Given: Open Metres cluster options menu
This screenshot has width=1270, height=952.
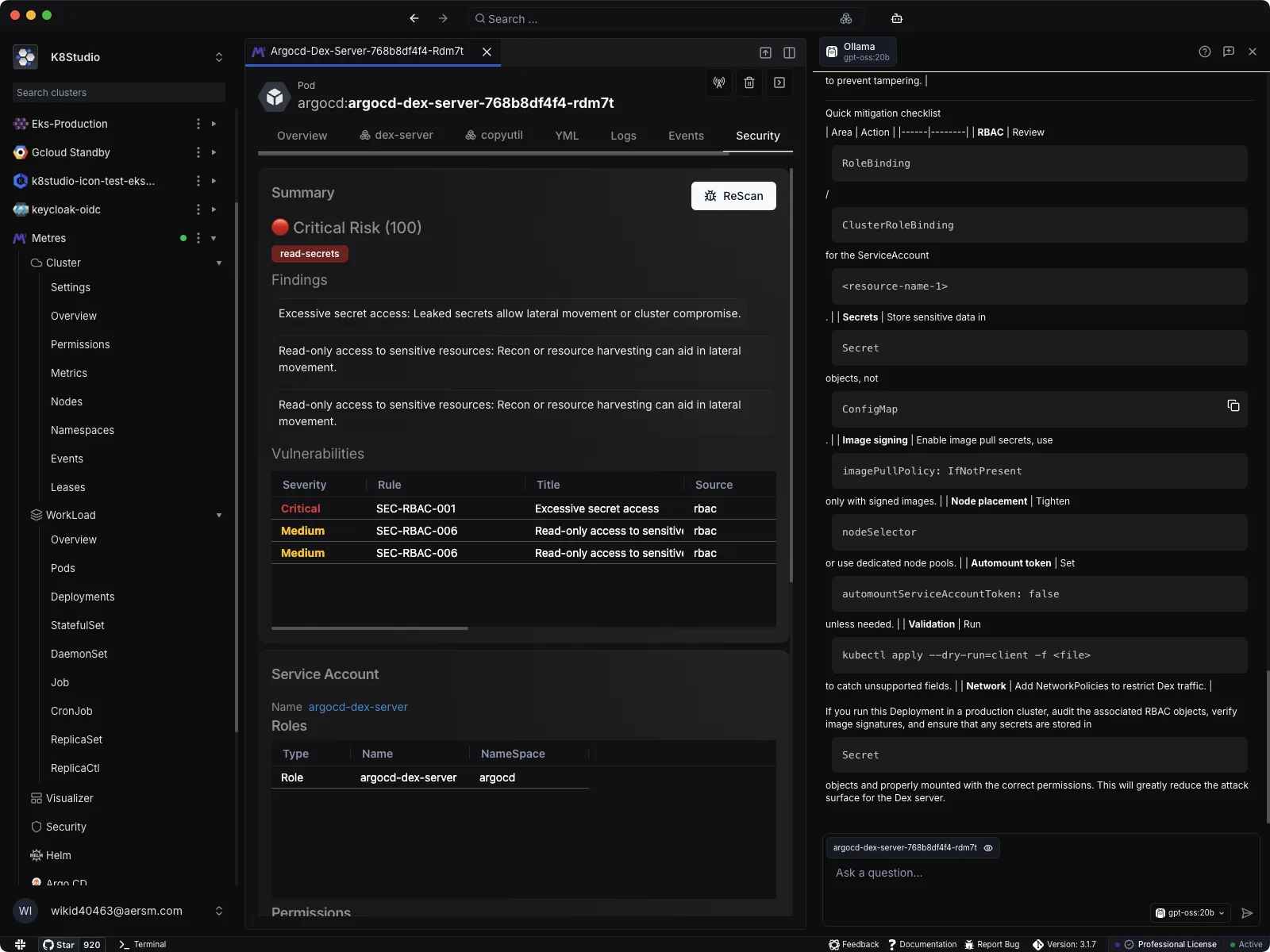Looking at the screenshot, I should (198, 238).
